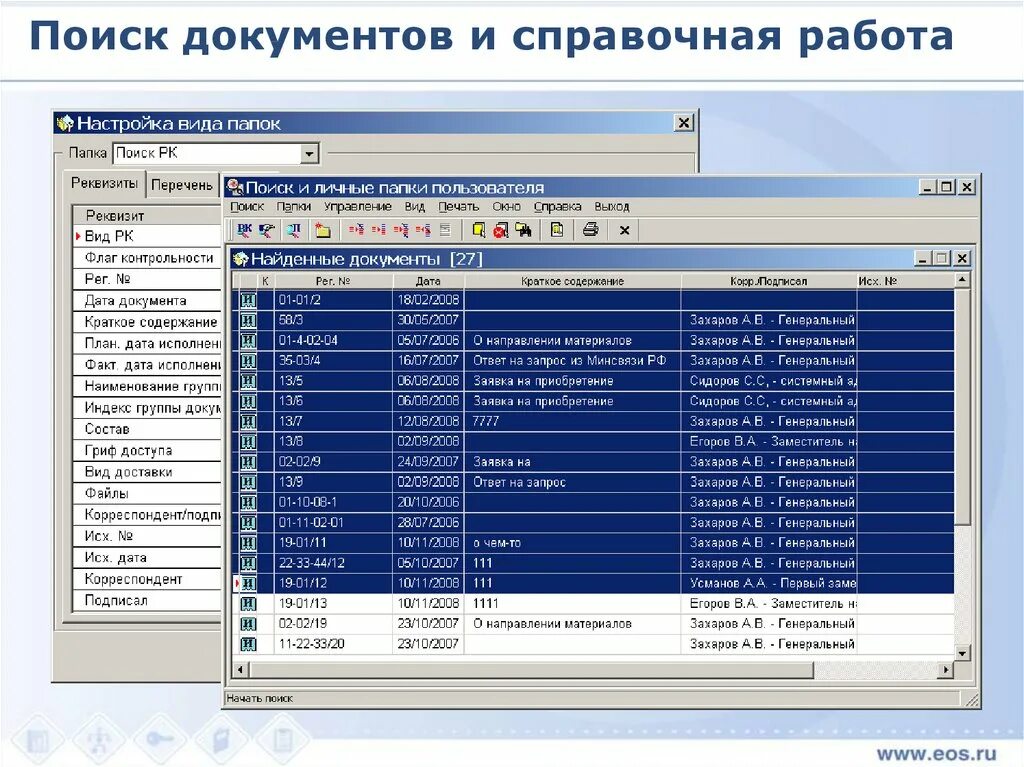Open the Поиск menu

click(247, 206)
